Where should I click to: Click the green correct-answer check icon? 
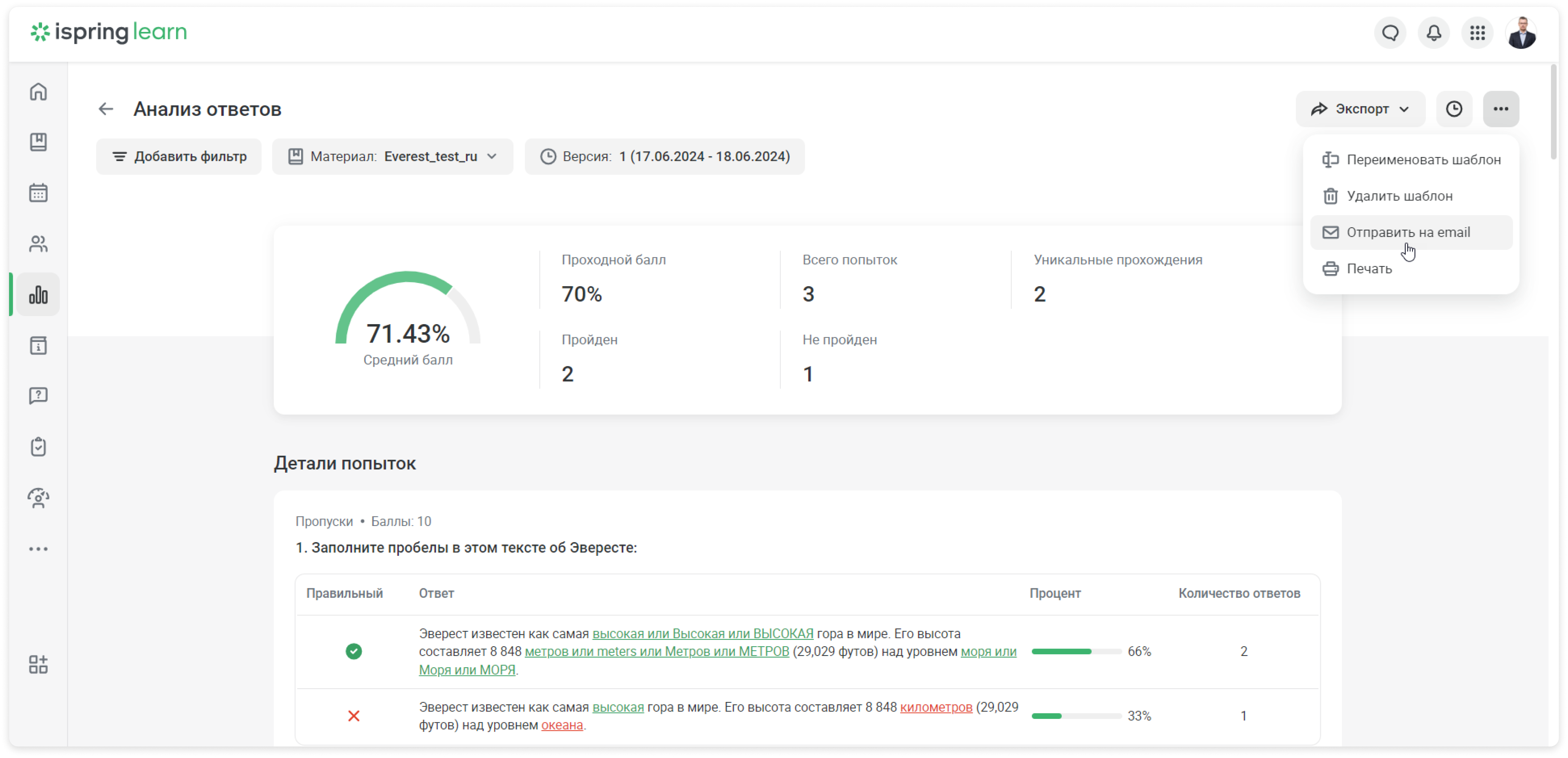pyautogui.click(x=354, y=652)
